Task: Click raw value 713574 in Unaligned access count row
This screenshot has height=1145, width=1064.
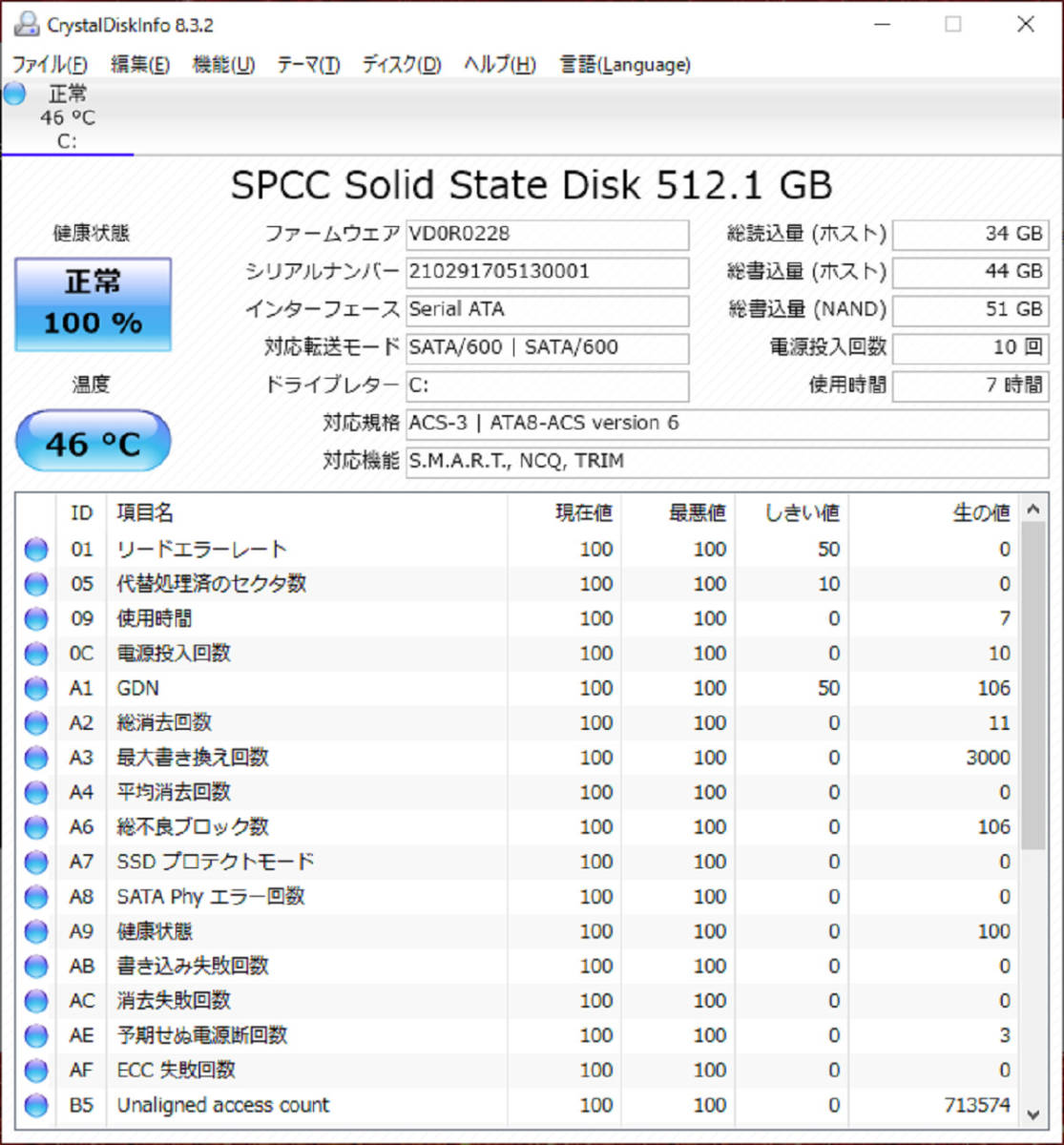Action: [977, 1105]
